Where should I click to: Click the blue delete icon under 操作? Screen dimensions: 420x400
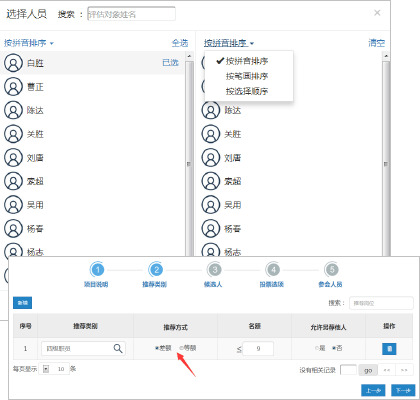(x=389, y=349)
